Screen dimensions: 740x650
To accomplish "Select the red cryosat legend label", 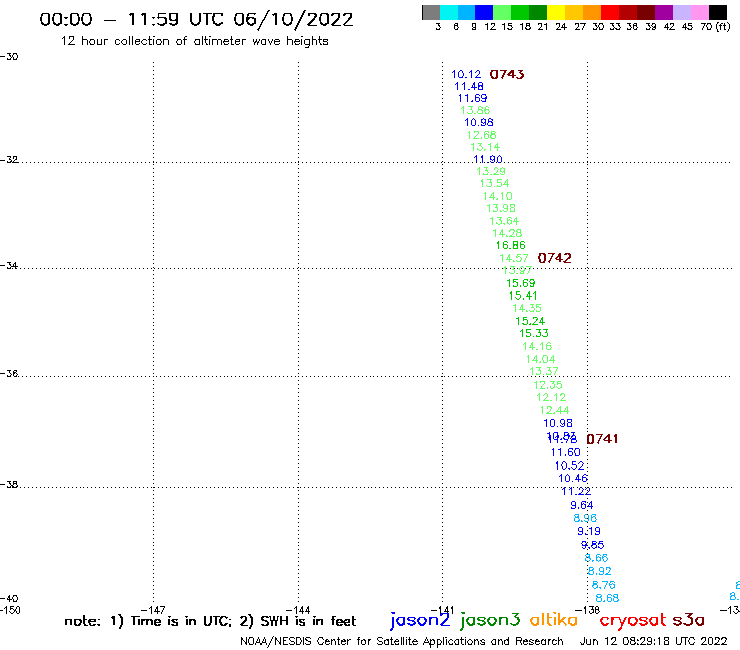I will [x=633, y=621].
